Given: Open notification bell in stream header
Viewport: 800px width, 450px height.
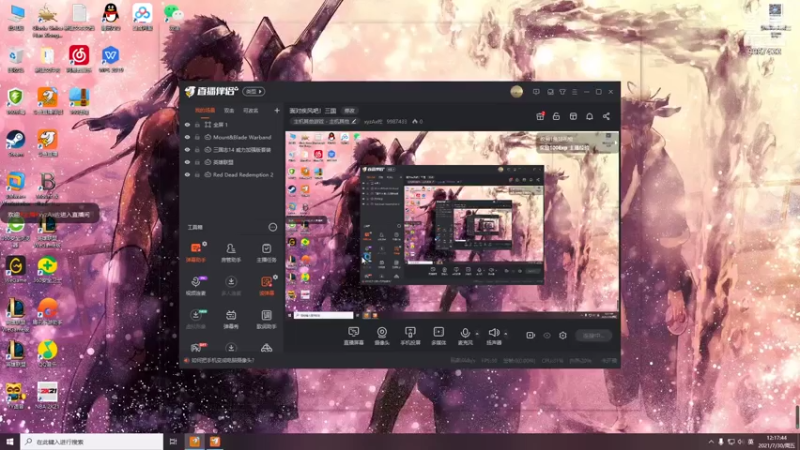Looking at the screenshot, I should [589, 116].
